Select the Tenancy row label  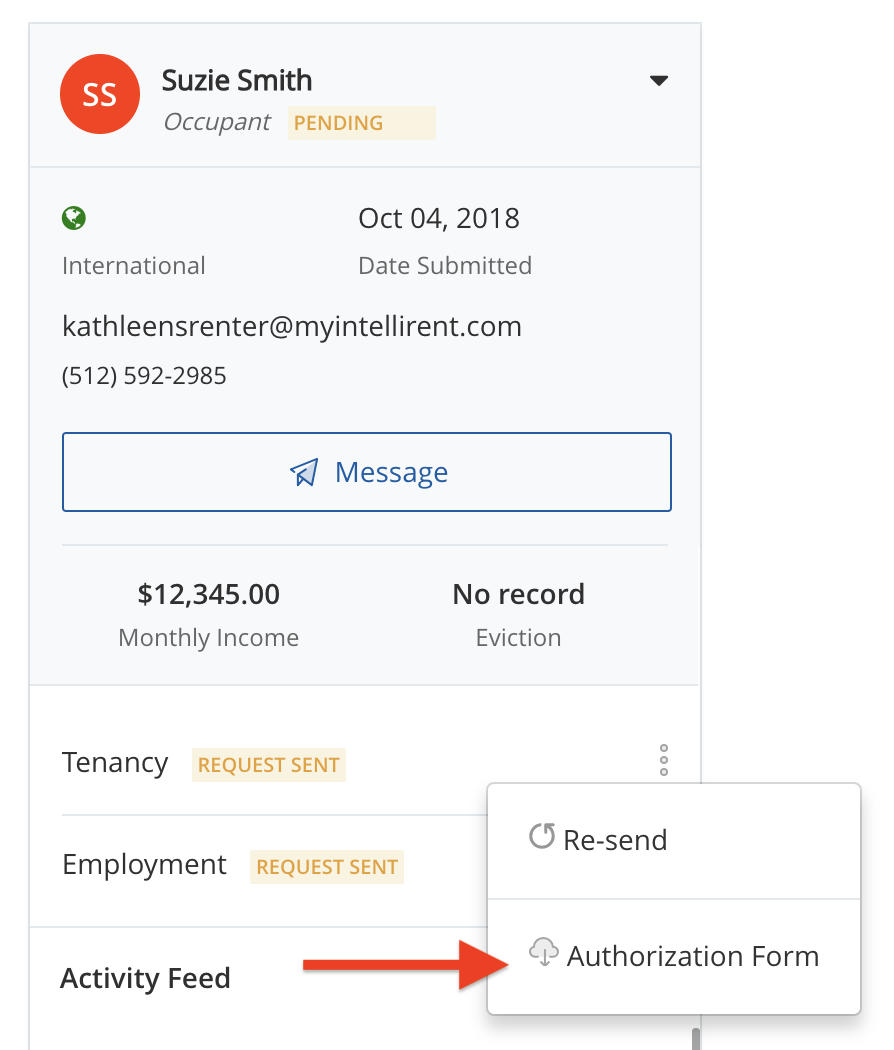(x=115, y=763)
